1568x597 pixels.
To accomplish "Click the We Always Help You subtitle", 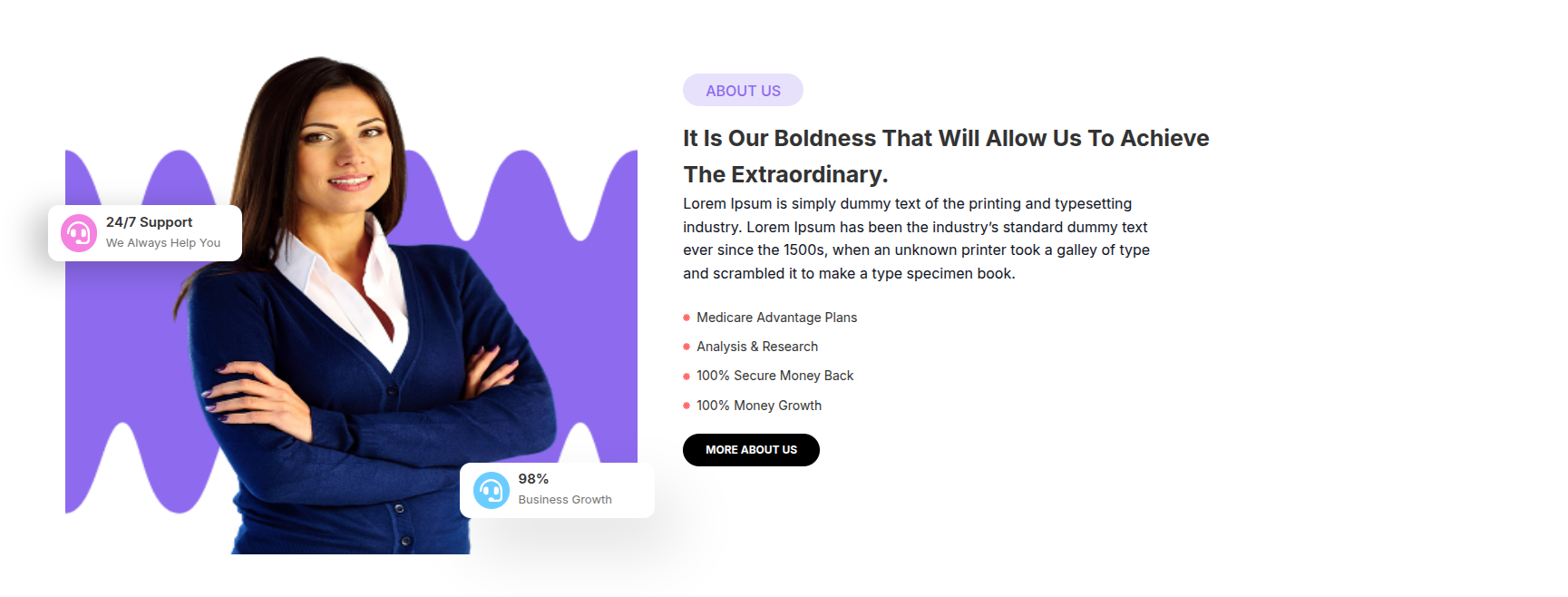I will click(x=163, y=243).
